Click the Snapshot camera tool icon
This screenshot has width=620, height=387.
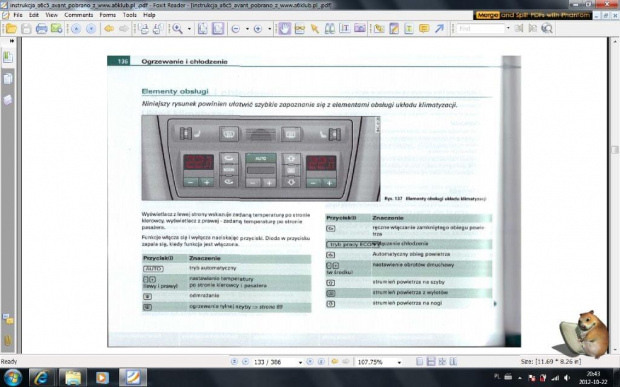pyautogui.click(x=360, y=28)
